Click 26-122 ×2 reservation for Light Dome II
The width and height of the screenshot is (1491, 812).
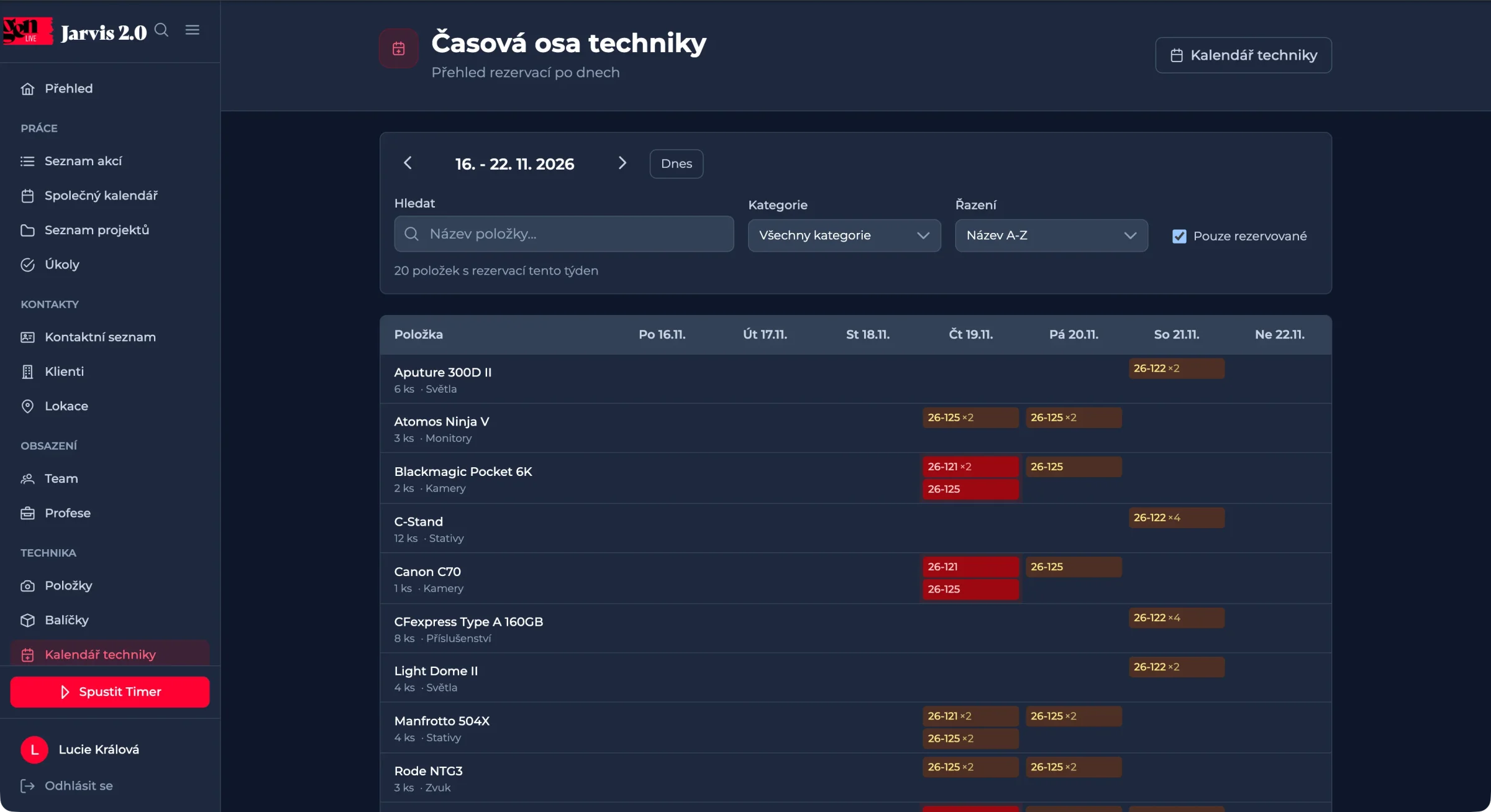[1177, 667]
